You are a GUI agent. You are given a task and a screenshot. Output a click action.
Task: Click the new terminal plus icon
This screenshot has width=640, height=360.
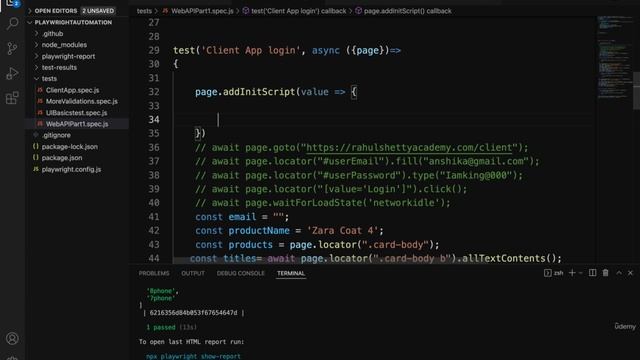coord(572,273)
